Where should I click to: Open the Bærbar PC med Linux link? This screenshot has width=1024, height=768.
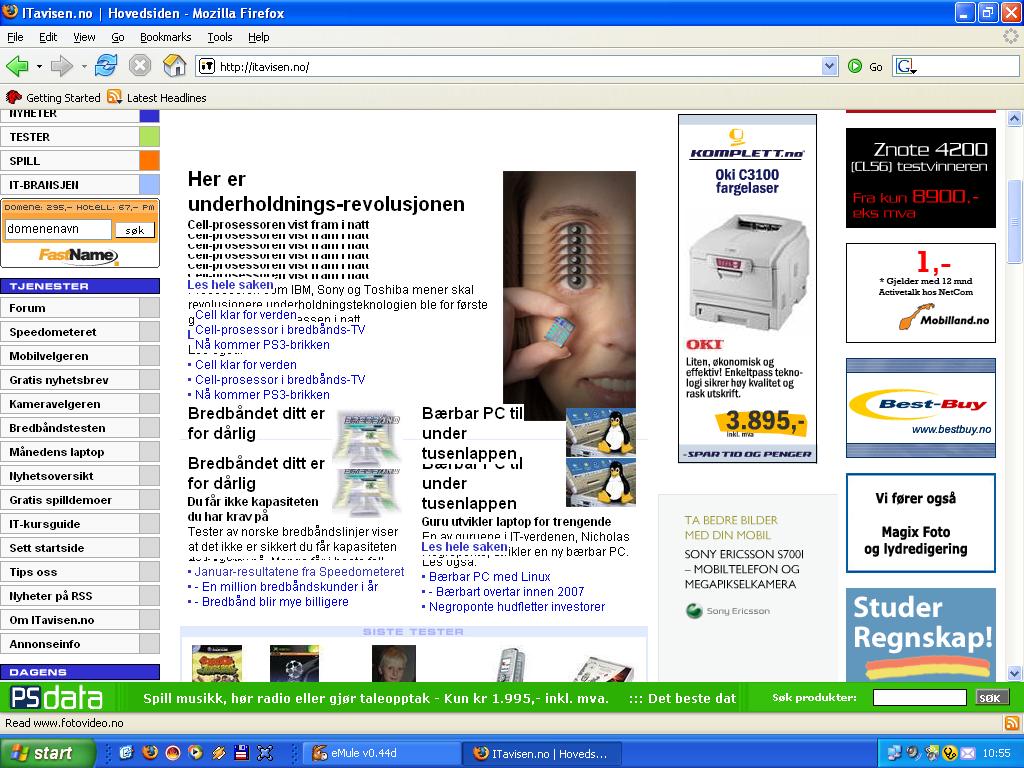point(490,577)
